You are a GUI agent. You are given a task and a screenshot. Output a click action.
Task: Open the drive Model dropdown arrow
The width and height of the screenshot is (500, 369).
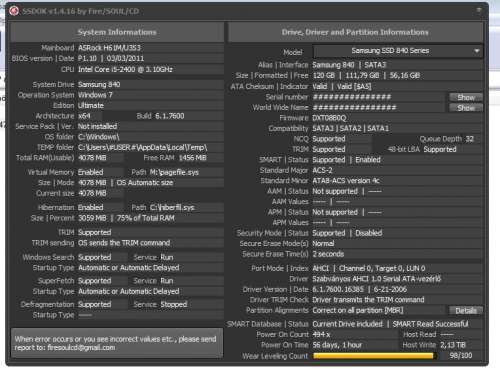[477, 51]
